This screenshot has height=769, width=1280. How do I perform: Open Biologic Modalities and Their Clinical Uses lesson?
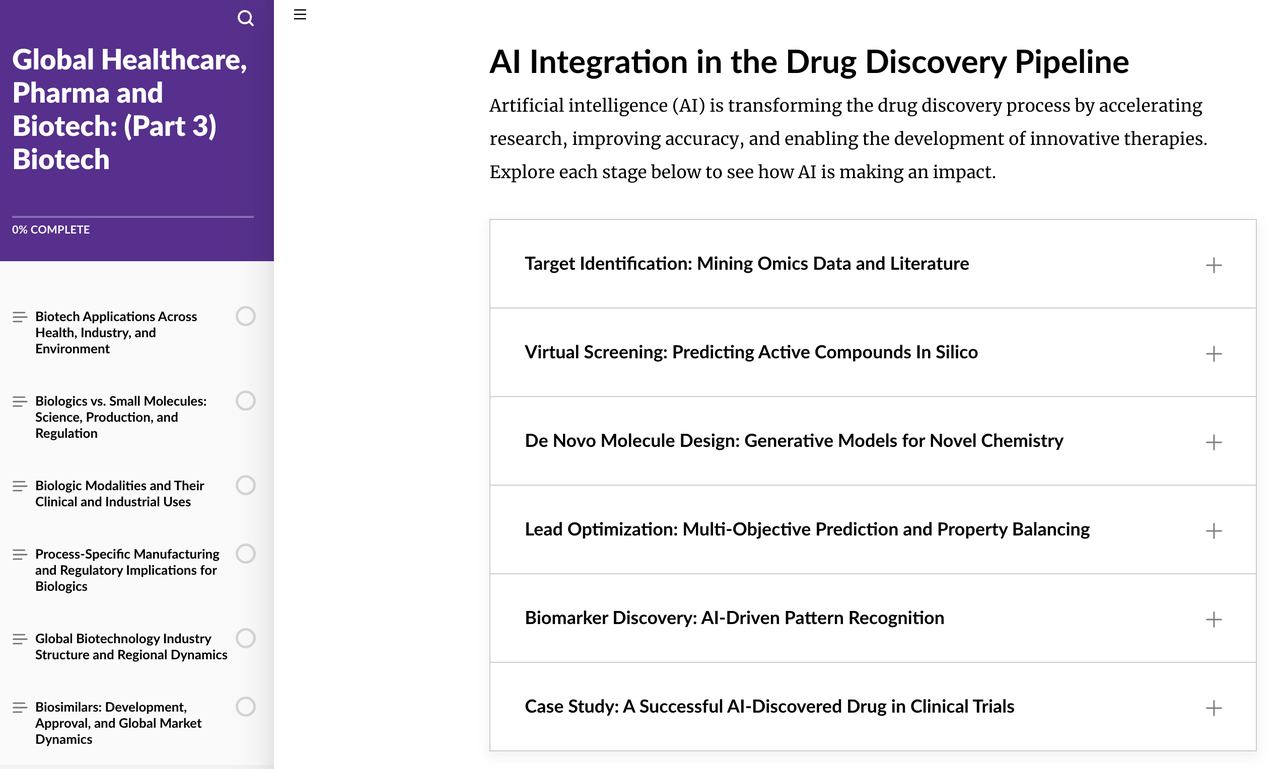120,493
